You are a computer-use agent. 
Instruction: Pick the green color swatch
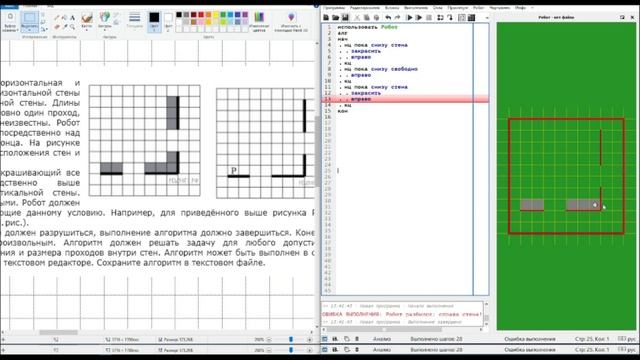coord(223,15)
